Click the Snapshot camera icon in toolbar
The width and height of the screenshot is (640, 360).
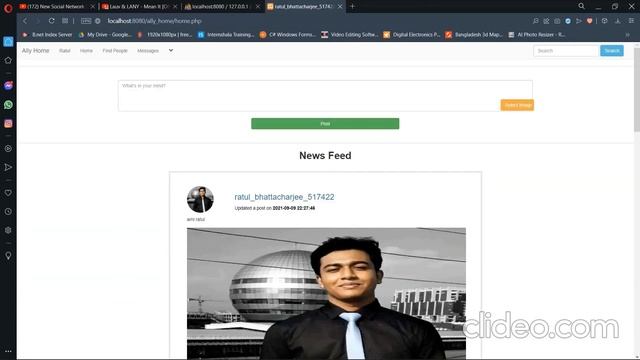click(557, 21)
